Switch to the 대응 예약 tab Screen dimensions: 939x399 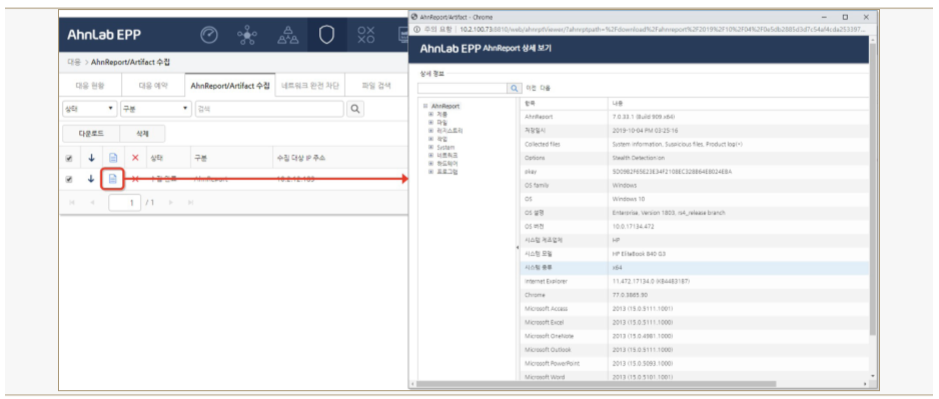[x=153, y=86]
